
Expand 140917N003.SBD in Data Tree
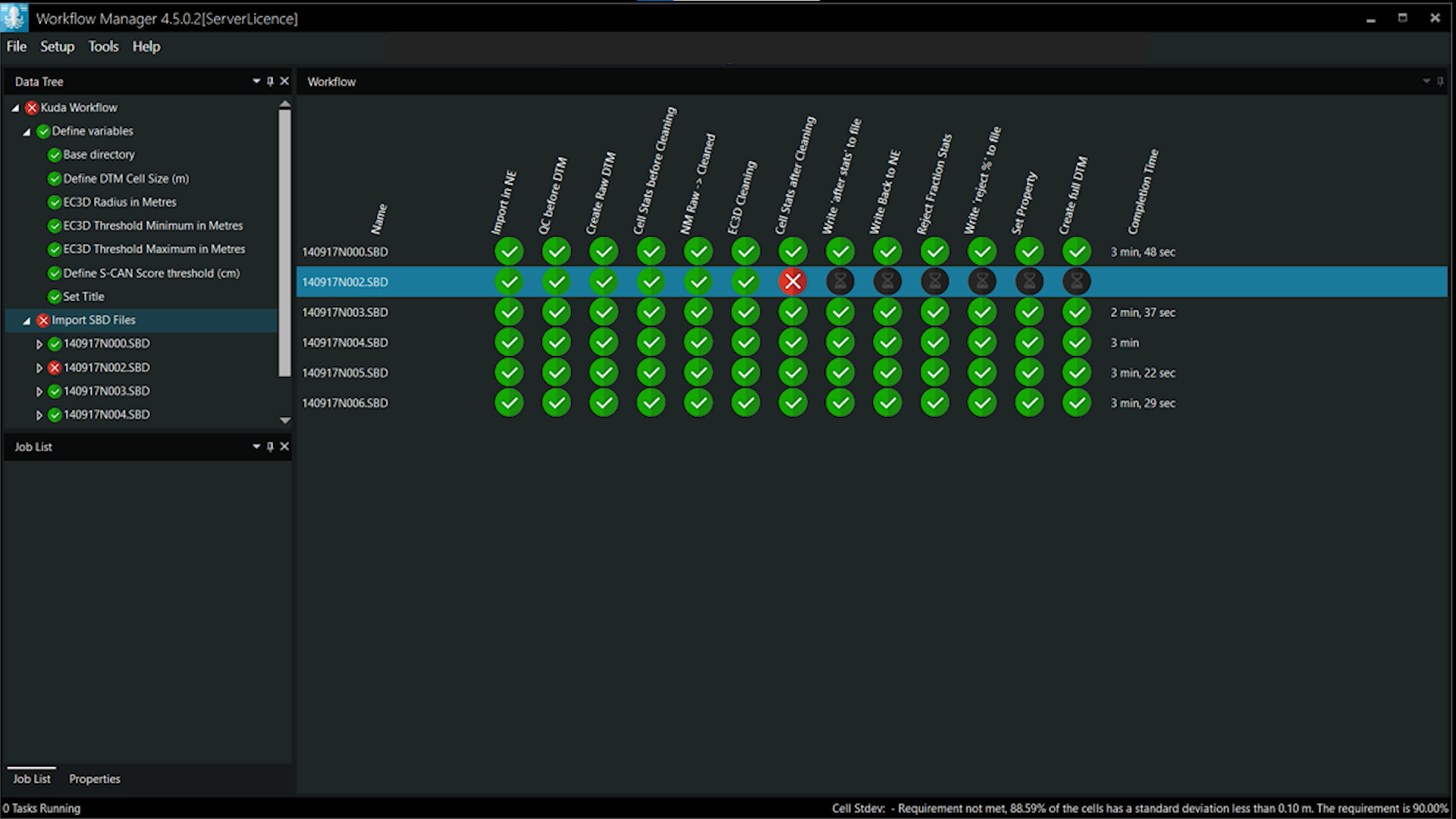(x=39, y=391)
